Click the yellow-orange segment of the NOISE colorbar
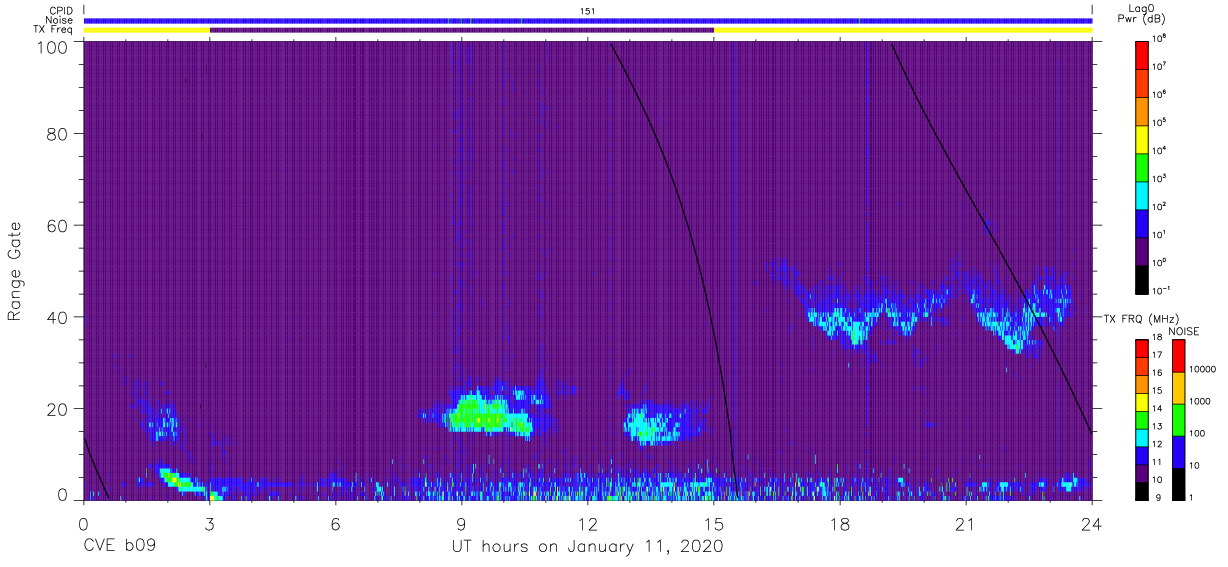The image size is (1228, 567). [1178, 387]
